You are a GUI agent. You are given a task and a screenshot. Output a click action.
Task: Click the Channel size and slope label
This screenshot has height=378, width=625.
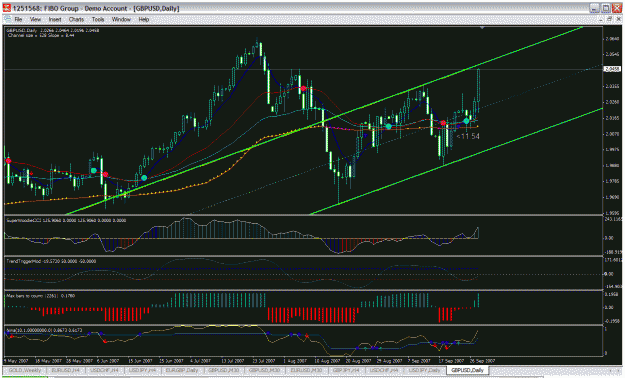coord(41,35)
